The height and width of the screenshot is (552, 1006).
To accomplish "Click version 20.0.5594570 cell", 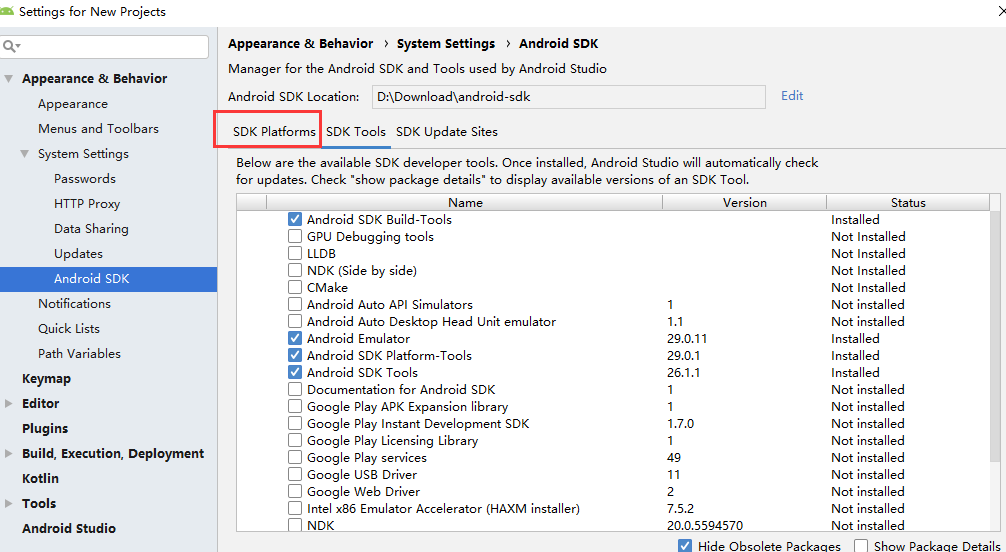I will 705,526.
